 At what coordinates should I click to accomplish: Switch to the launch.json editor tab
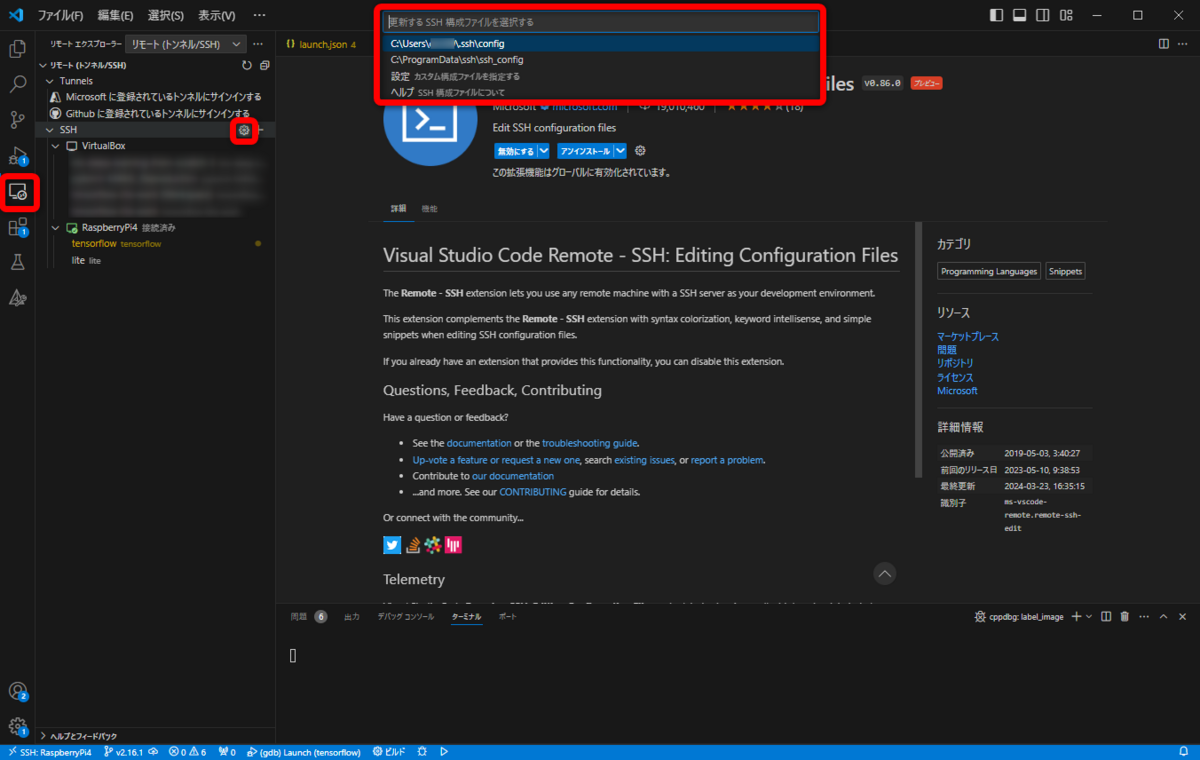(x=321, y=44)
